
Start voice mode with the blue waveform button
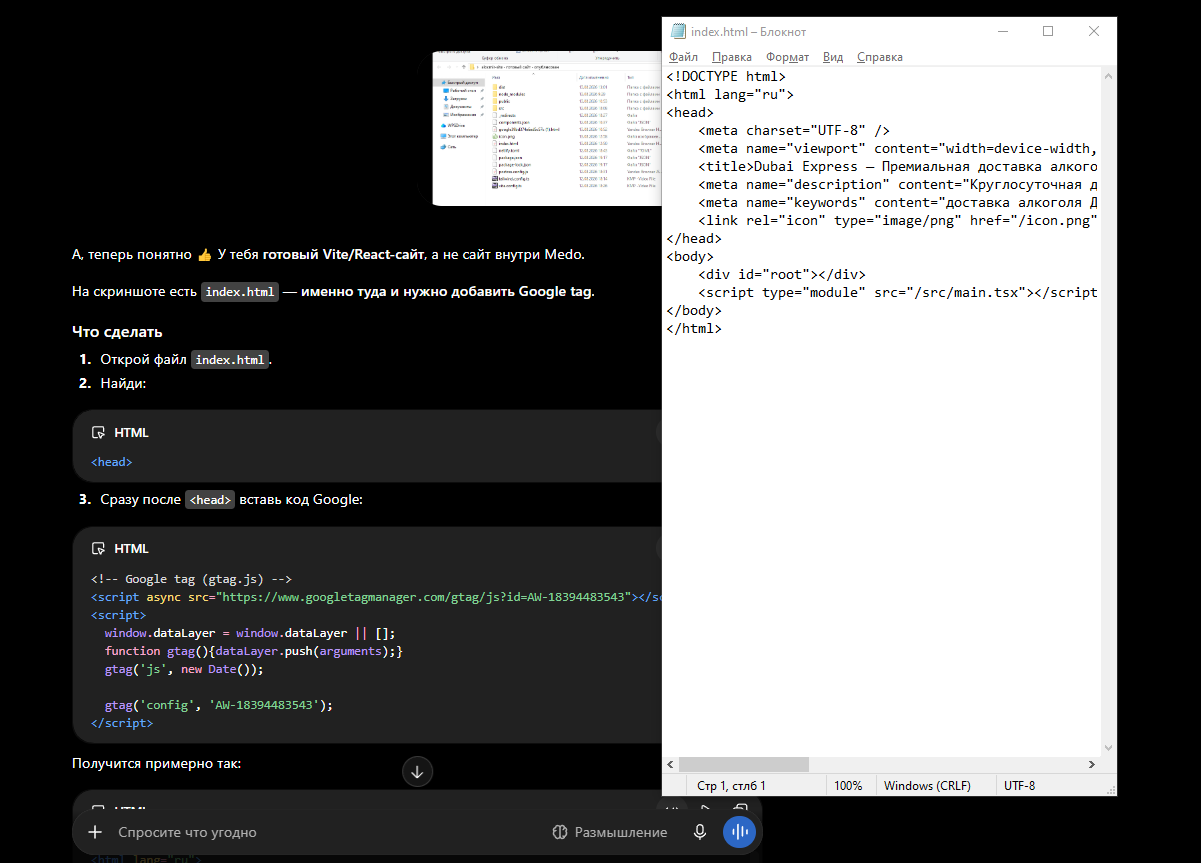pyautogui.click(x=739, y=832)
